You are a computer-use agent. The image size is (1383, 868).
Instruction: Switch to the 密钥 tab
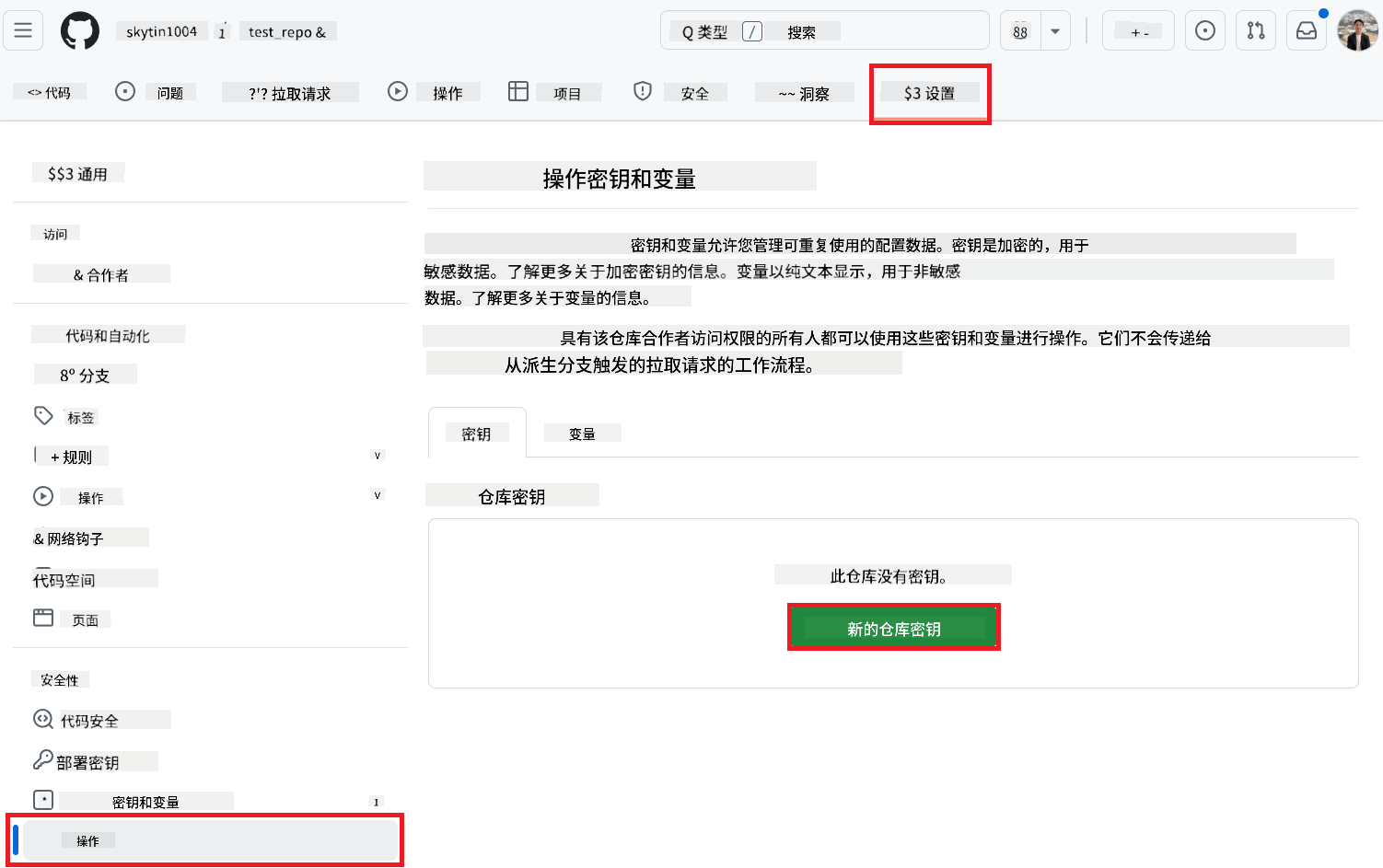477,433
